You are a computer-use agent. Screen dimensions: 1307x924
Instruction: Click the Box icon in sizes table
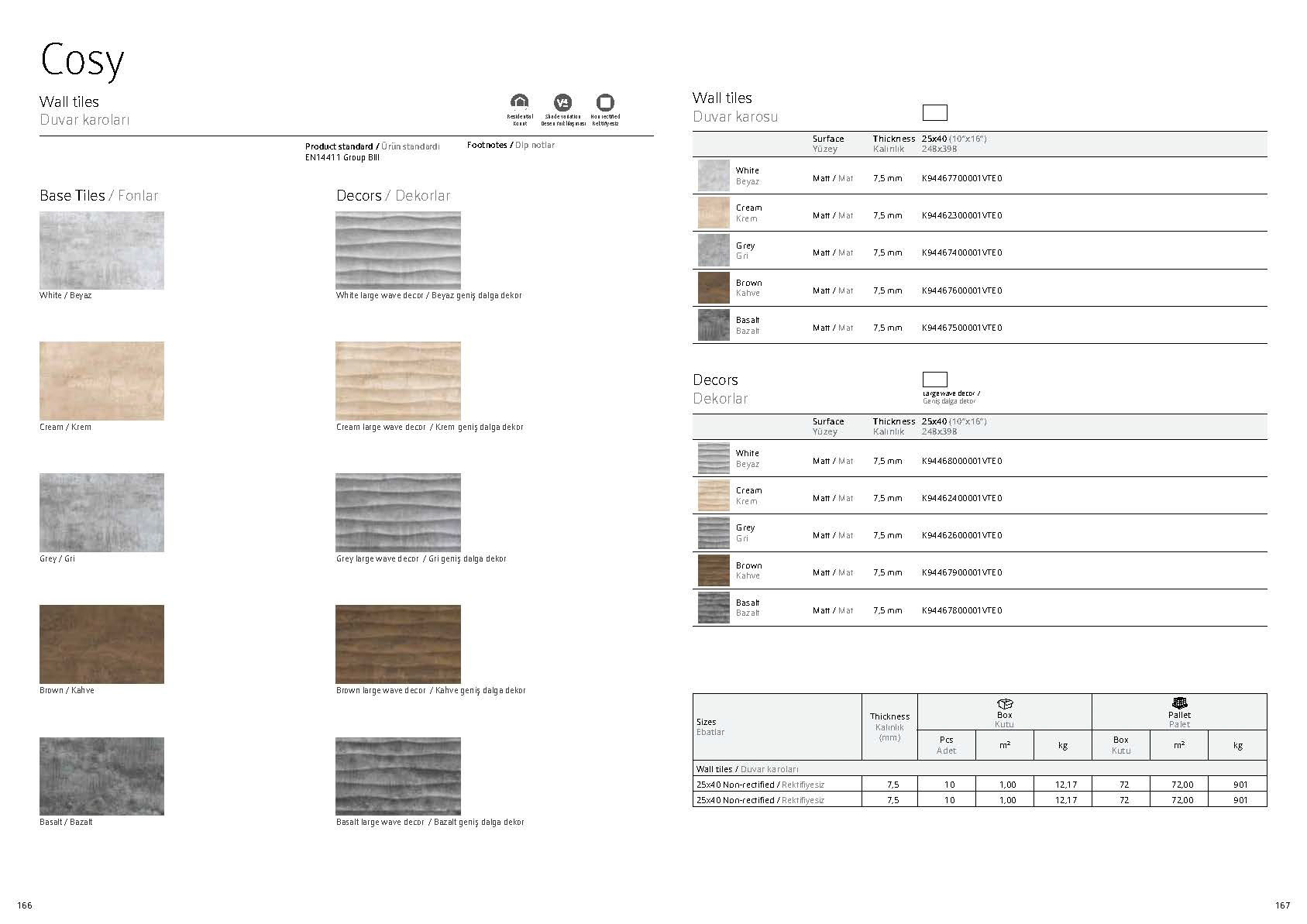point(1004,703)
